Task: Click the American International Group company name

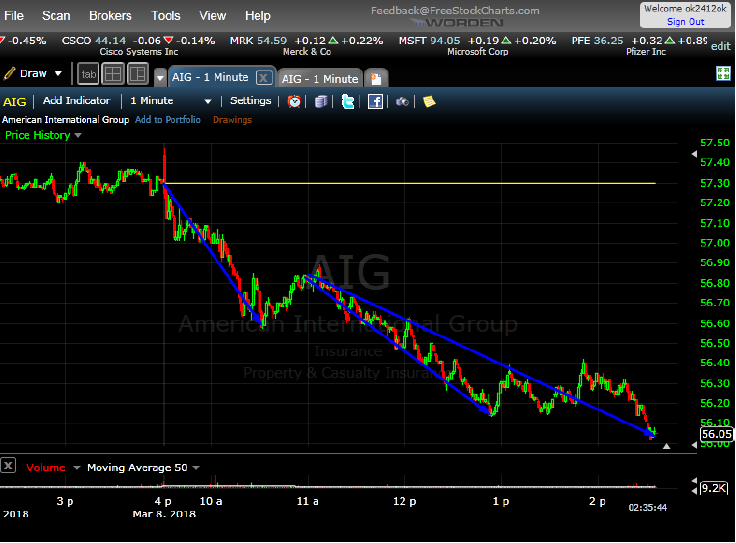Action: pyautogui.click(x=65, y=120)
